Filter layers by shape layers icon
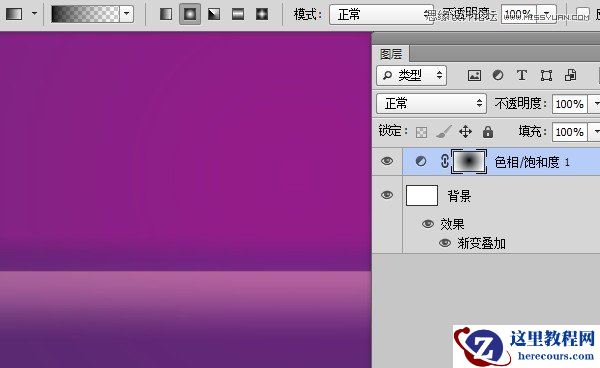 pyautogui.click(x=546, y=75)
